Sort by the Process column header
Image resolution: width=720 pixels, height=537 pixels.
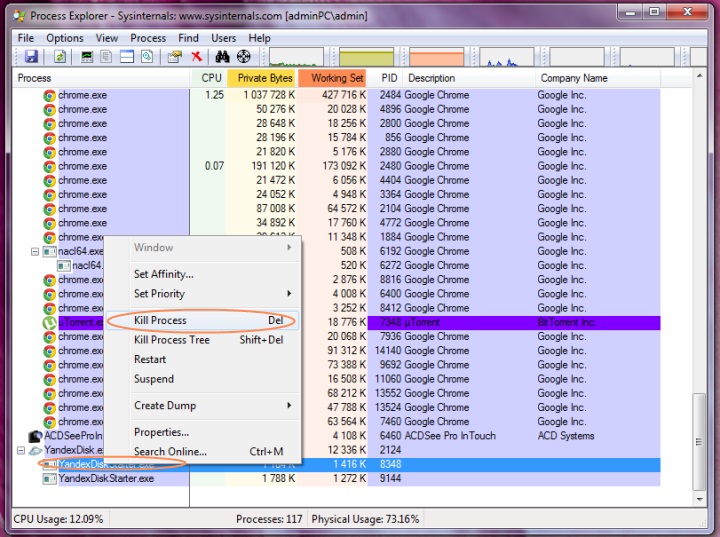(101, 78)
